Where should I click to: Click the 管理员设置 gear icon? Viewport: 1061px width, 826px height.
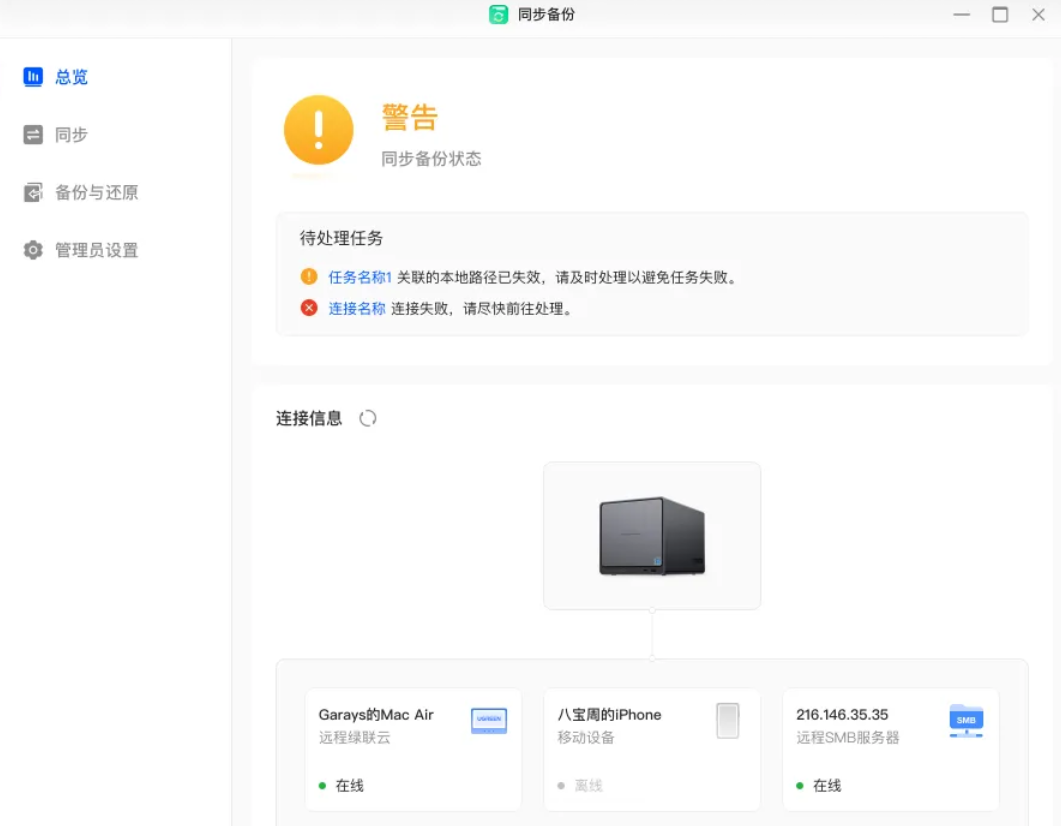pyautogui.click(x=32, y=250)
